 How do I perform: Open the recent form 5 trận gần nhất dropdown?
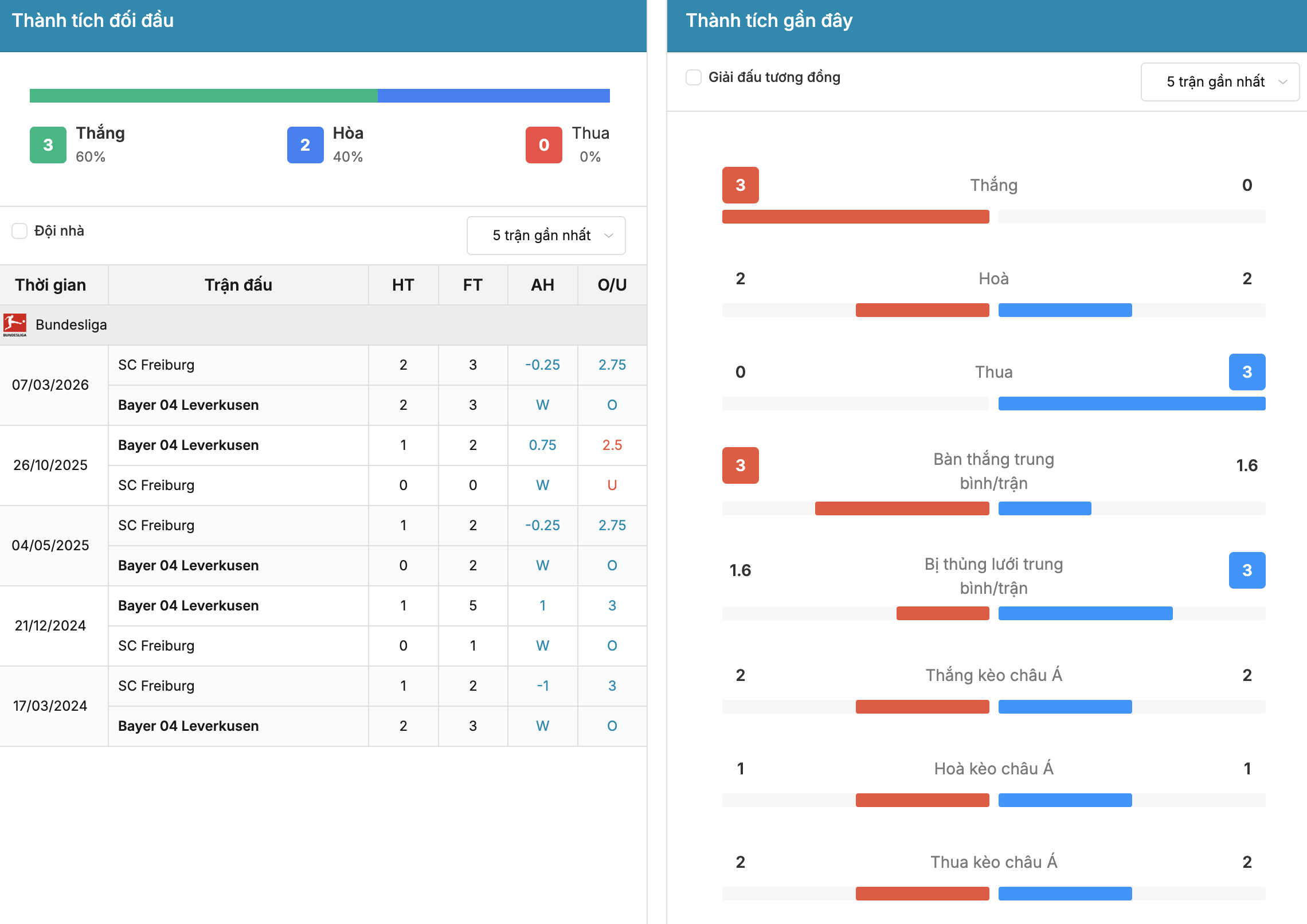coord(1220,82)
